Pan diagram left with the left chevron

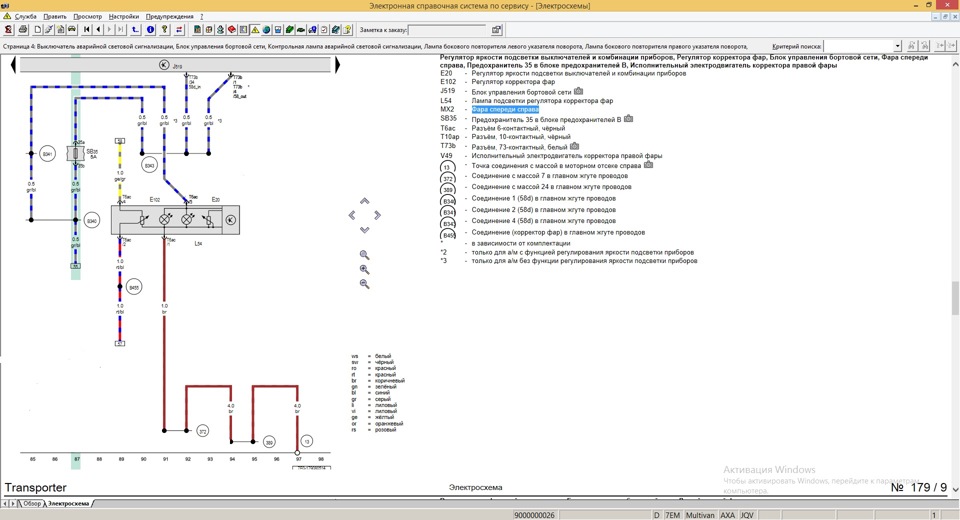(351, 215)
